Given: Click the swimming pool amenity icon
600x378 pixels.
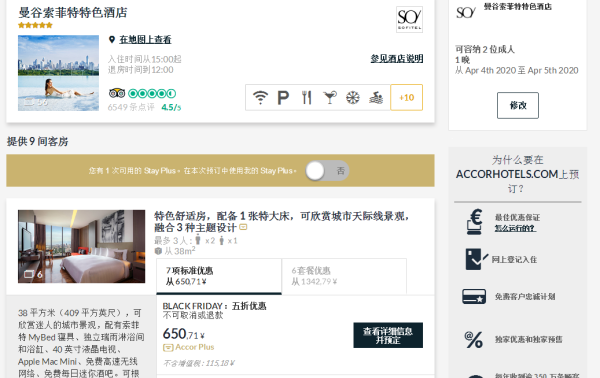Looking at the screenshot, I should tap(376, 98).
